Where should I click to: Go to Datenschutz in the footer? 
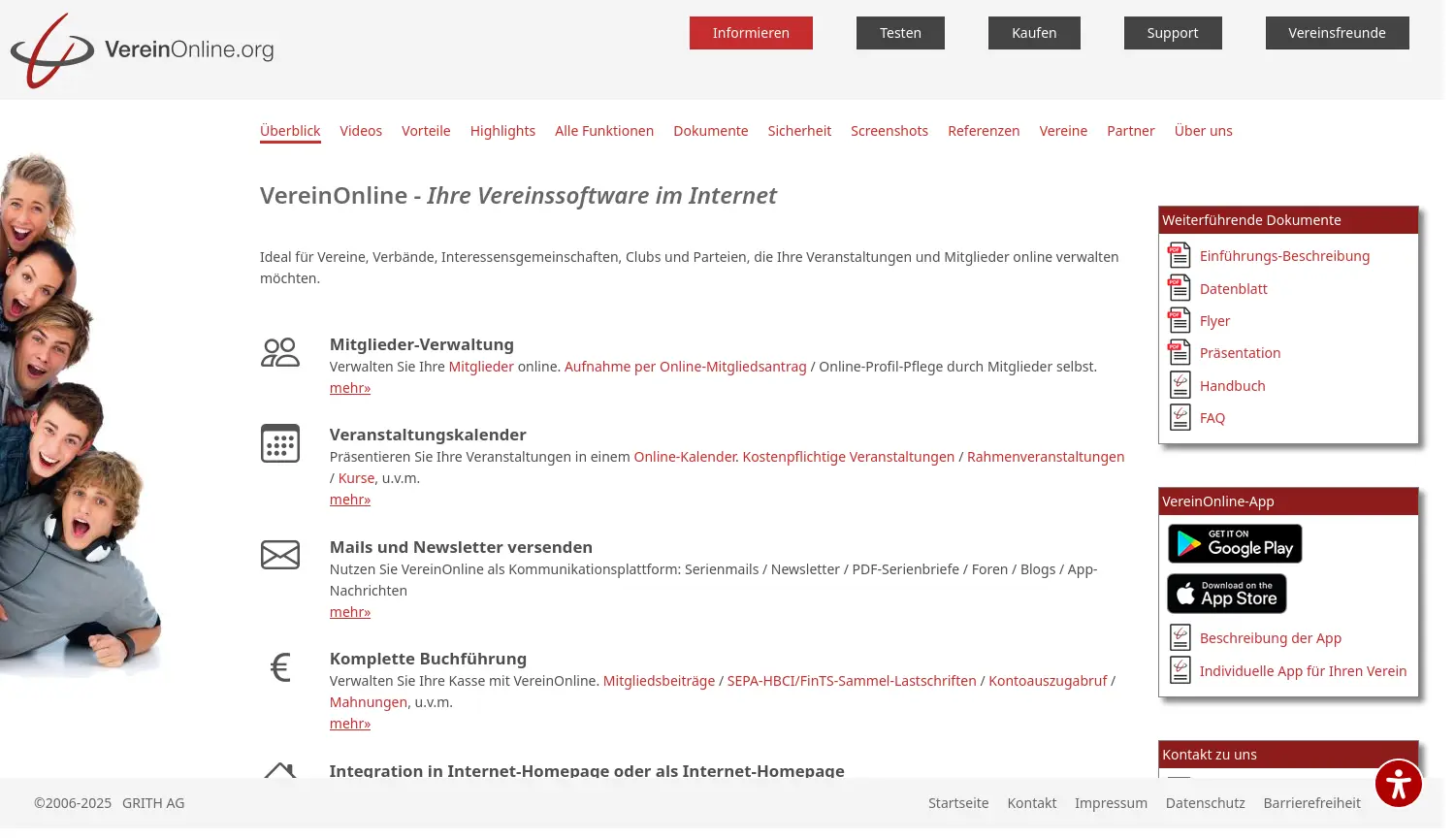tap(1205, 803)
